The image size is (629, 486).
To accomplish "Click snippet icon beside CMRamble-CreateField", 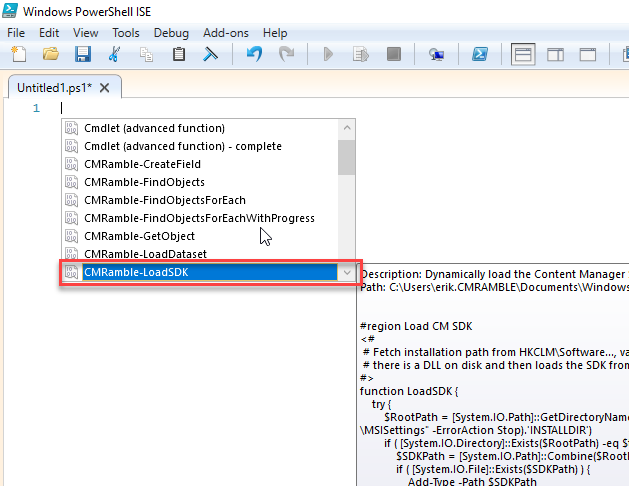I will 71,164.
